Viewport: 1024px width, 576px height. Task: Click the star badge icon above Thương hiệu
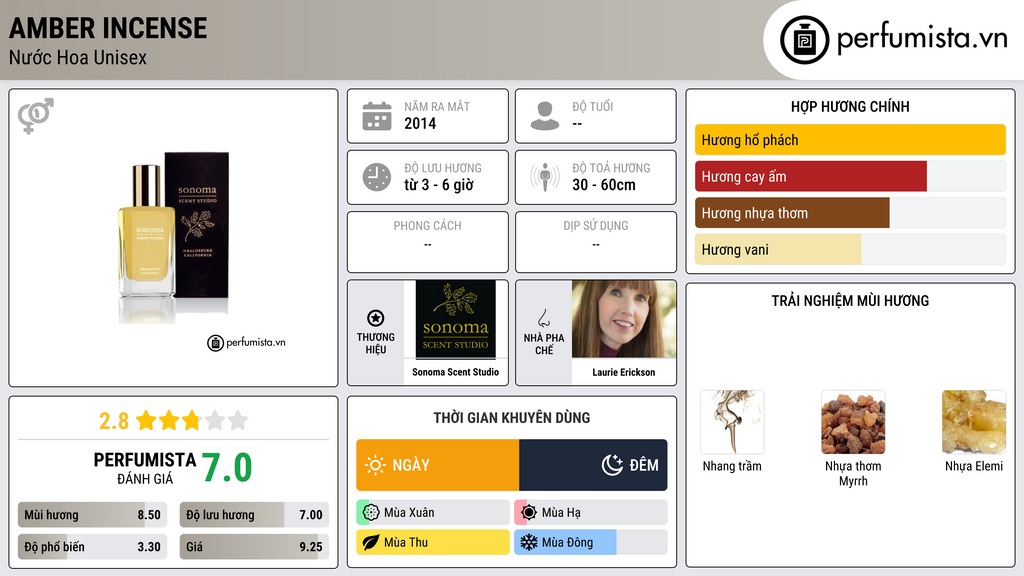click(376, 318)
